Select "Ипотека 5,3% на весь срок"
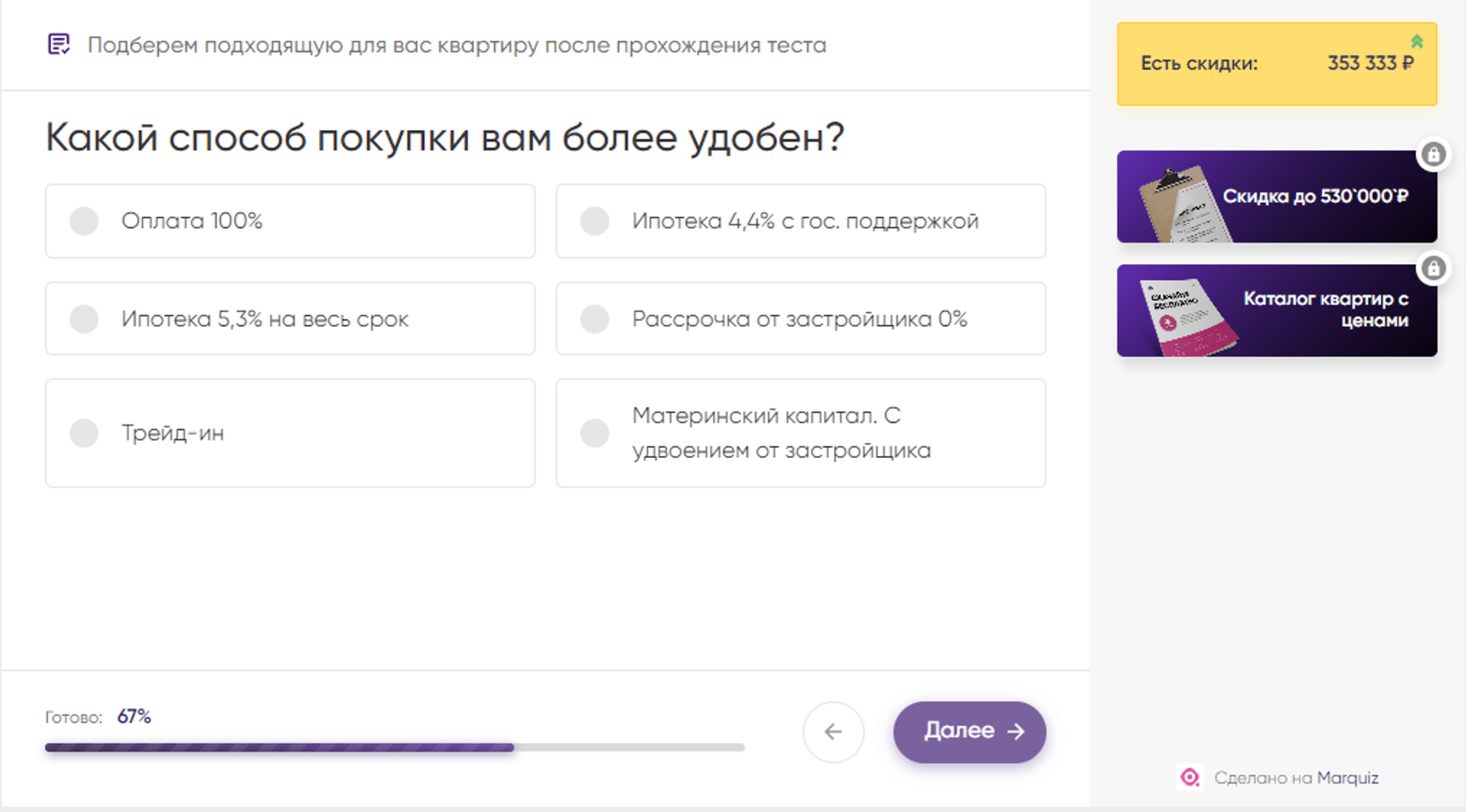Viewport: 1466px width, 812px height. 290,319
